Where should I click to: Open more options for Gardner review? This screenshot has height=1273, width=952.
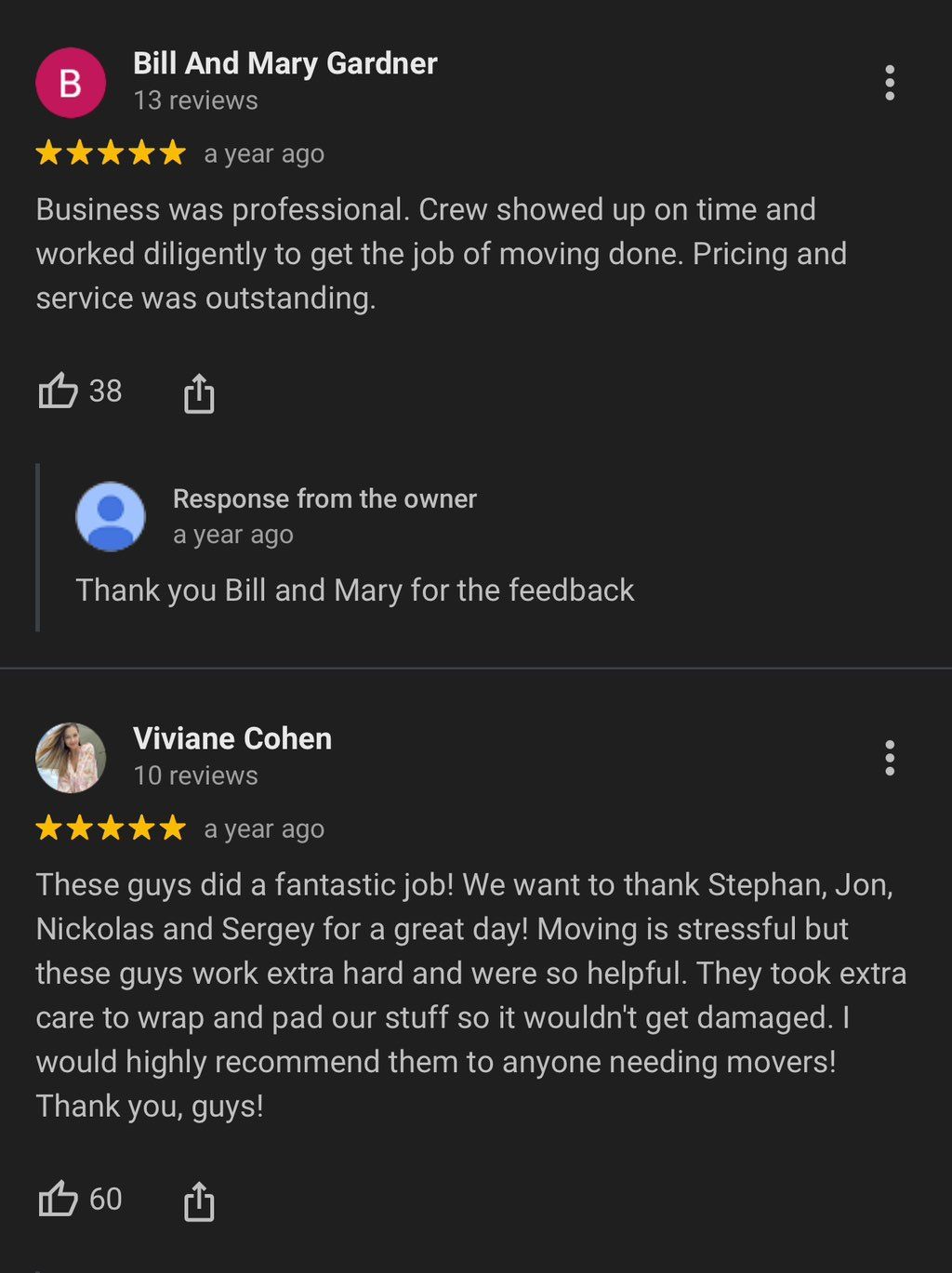[890, 84]
